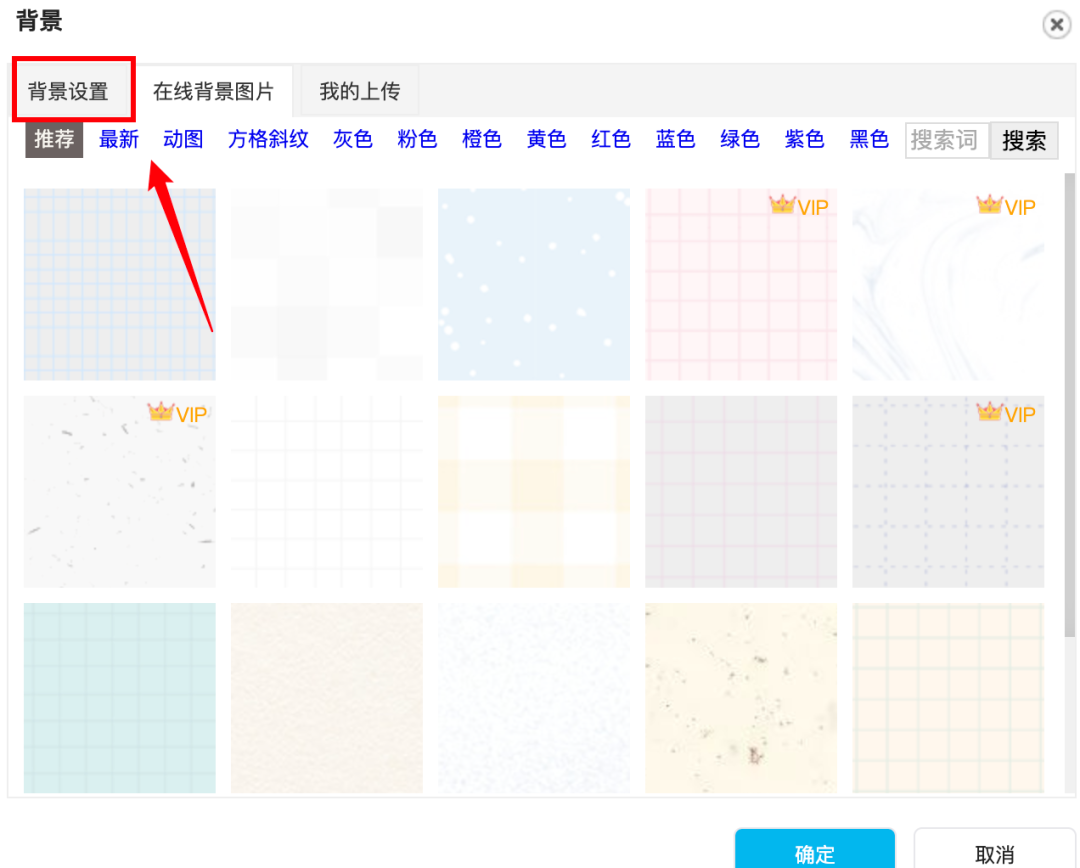Click the 取消 cancel button
Viewport: 1080px width, 868px height.
pyautogui.click(x=995, y=853)
